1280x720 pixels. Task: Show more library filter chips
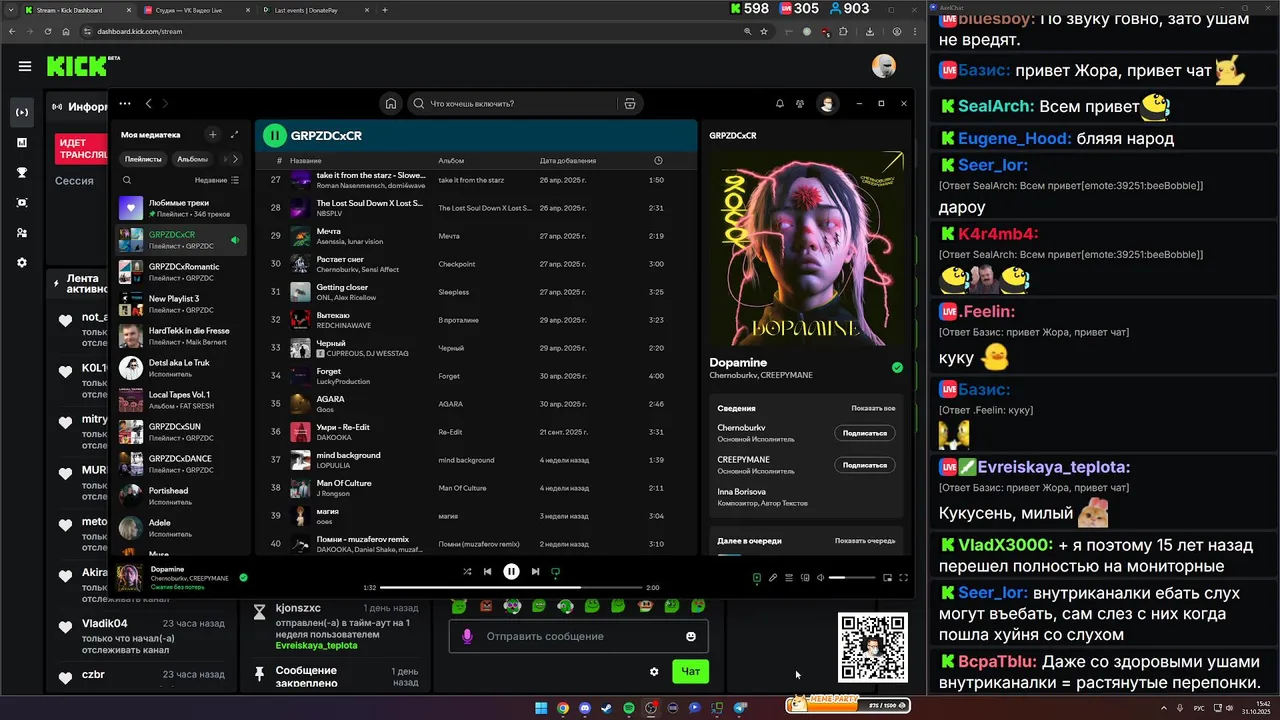pyautogui.click(x=235, y=159)
